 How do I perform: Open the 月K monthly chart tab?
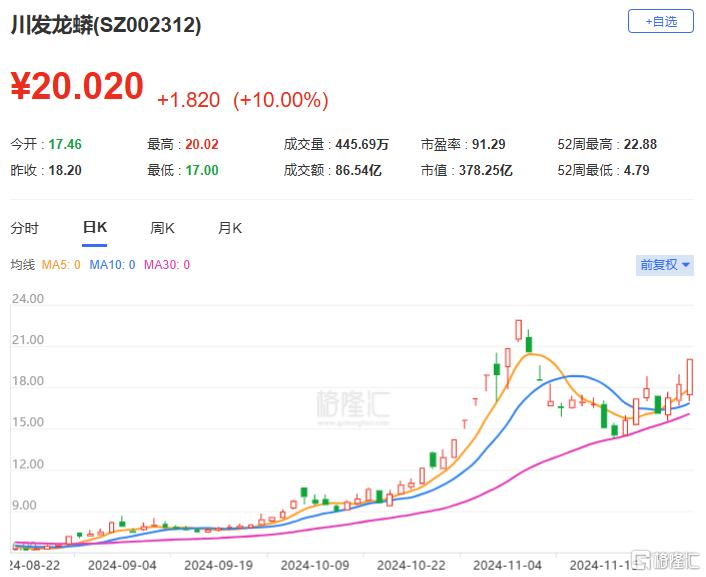[x=230, y=228]
